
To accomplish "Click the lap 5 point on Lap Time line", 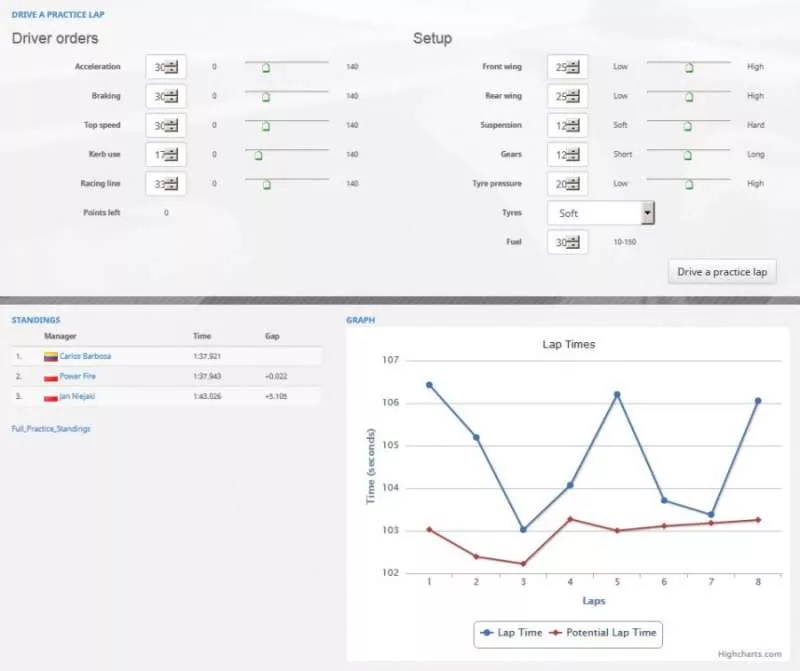I will click(617, 394).
